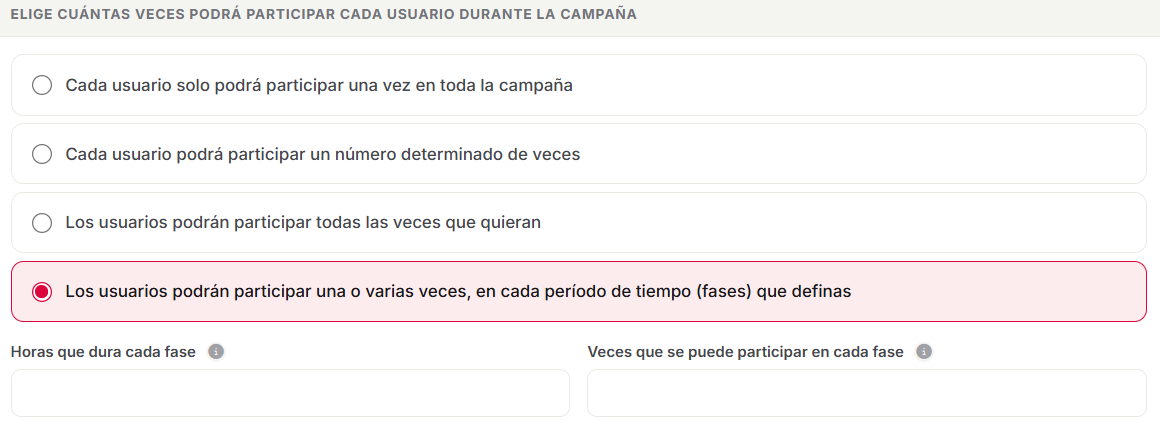Image resolution: width=1160 pixels, height=434 pixels.
Task: Click the pink highlighted fases option card
Action: pos(579,291)
